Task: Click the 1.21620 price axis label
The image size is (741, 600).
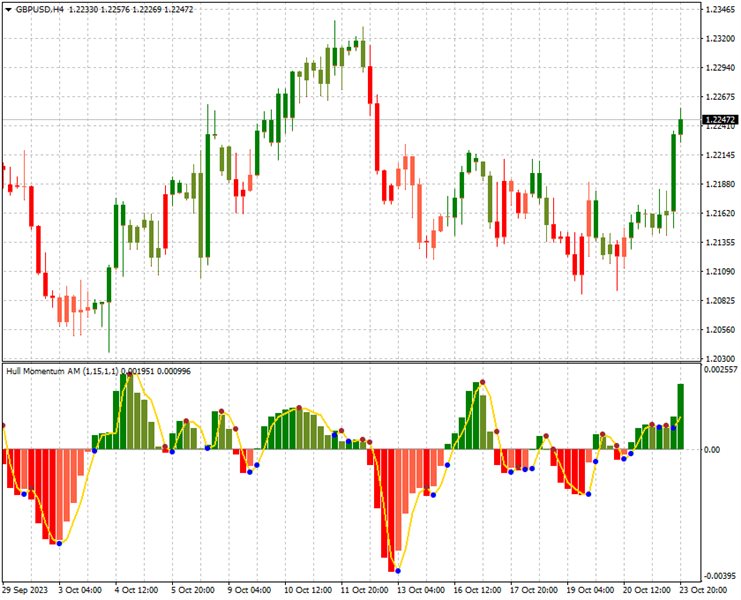Action: (720, 213)
